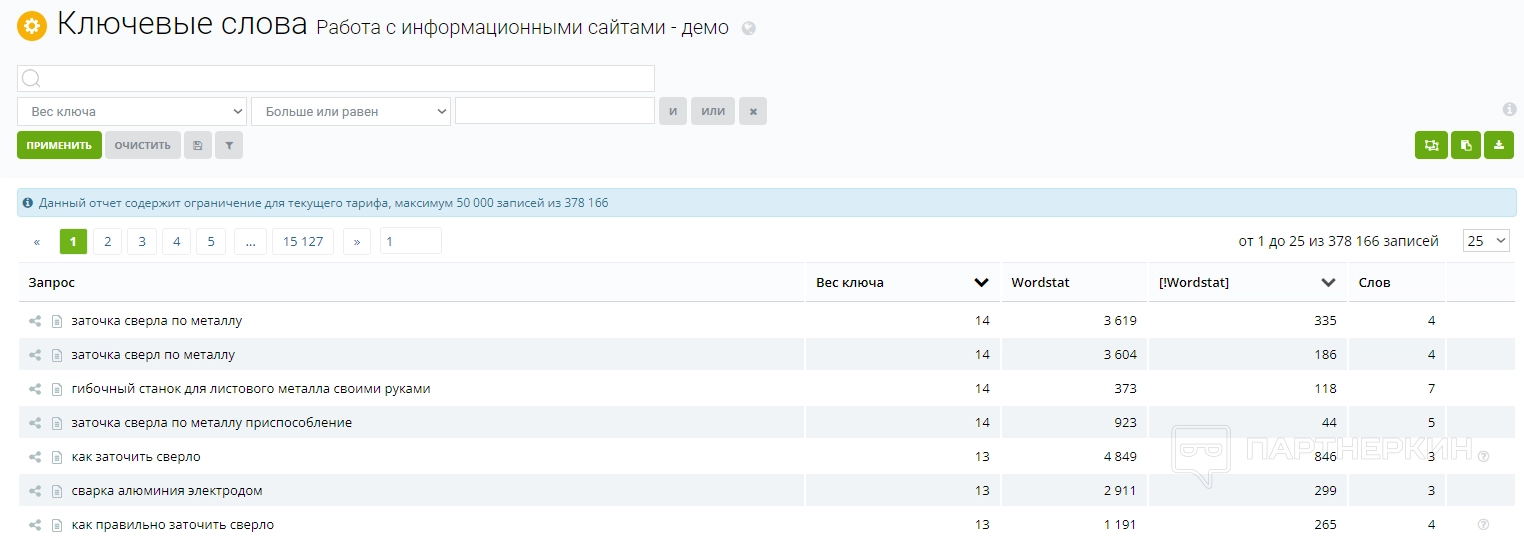This screenshot has height=541, width=1524.
Task: Click the save filter floppy disk icon
Action: (197, 145)
